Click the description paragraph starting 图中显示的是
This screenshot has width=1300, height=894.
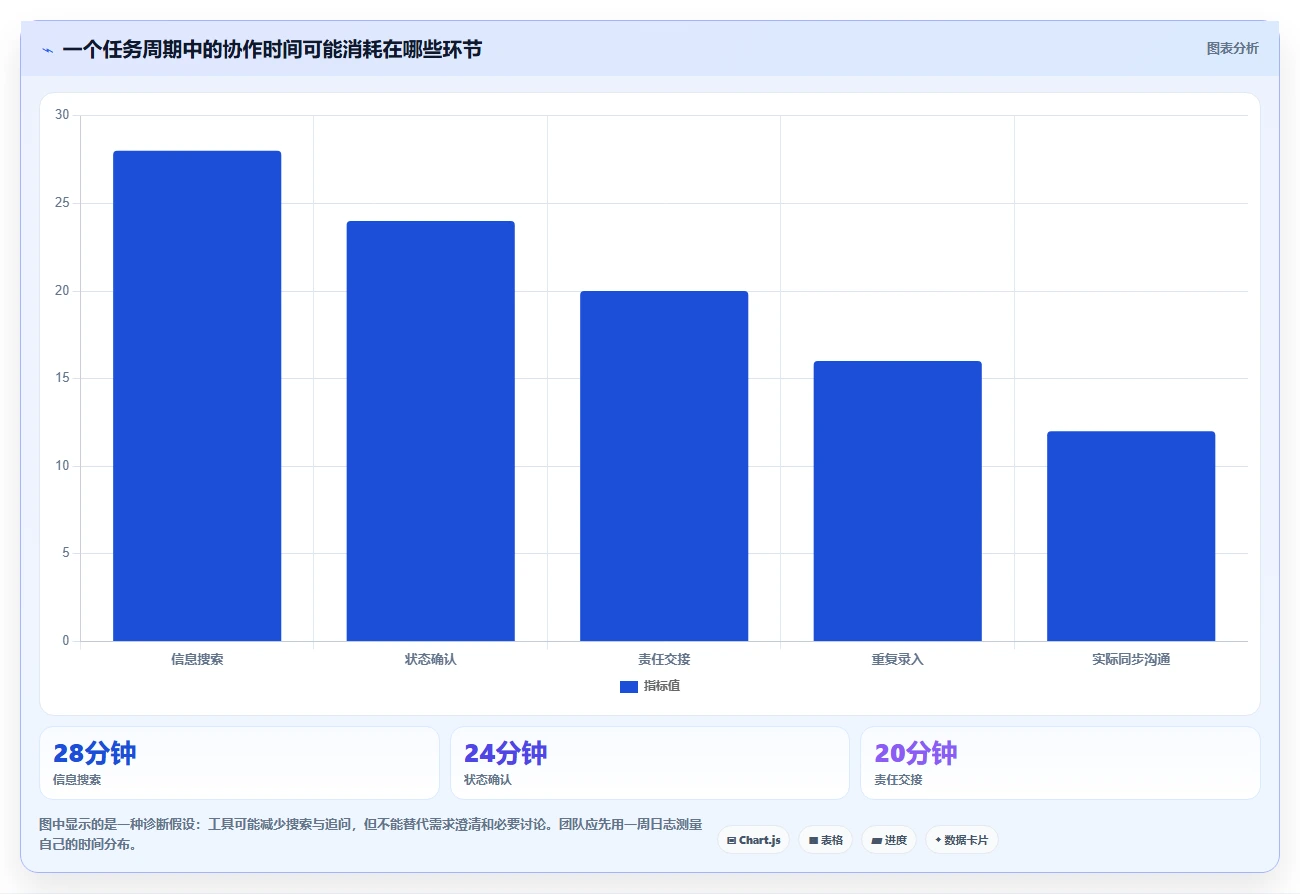click(x=371, y=834)
